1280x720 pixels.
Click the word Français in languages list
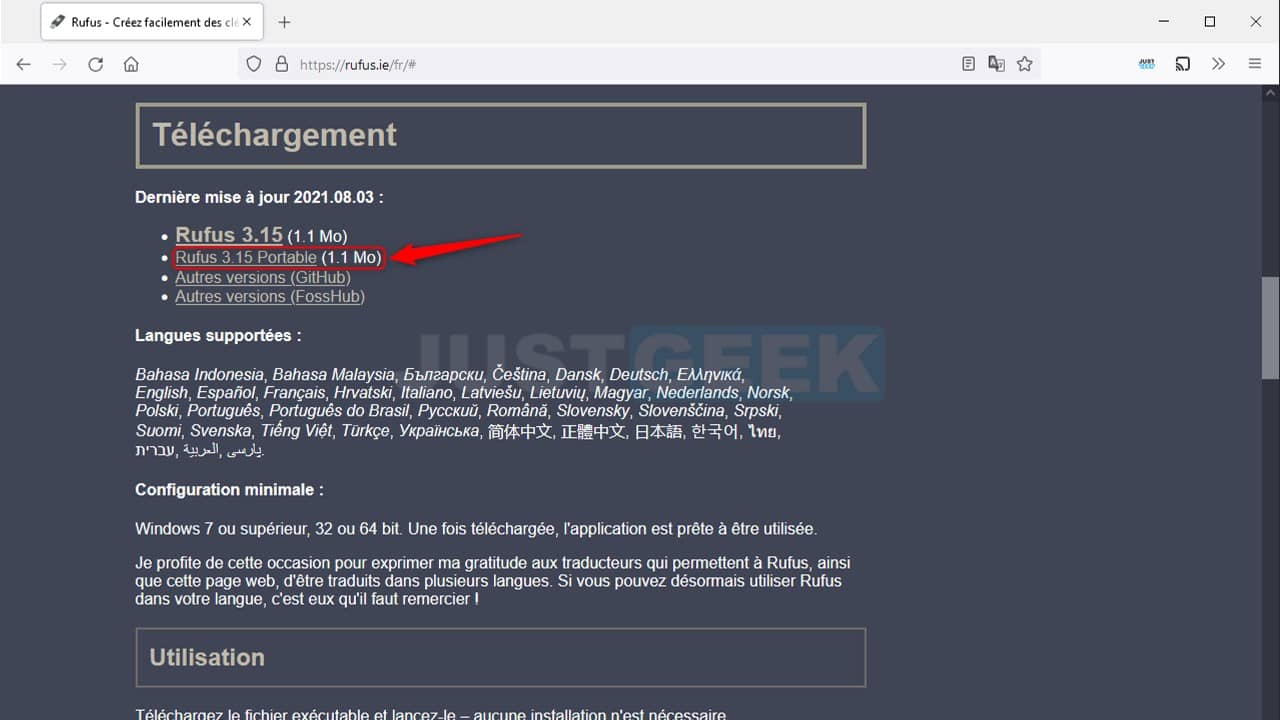coord(295,393)
